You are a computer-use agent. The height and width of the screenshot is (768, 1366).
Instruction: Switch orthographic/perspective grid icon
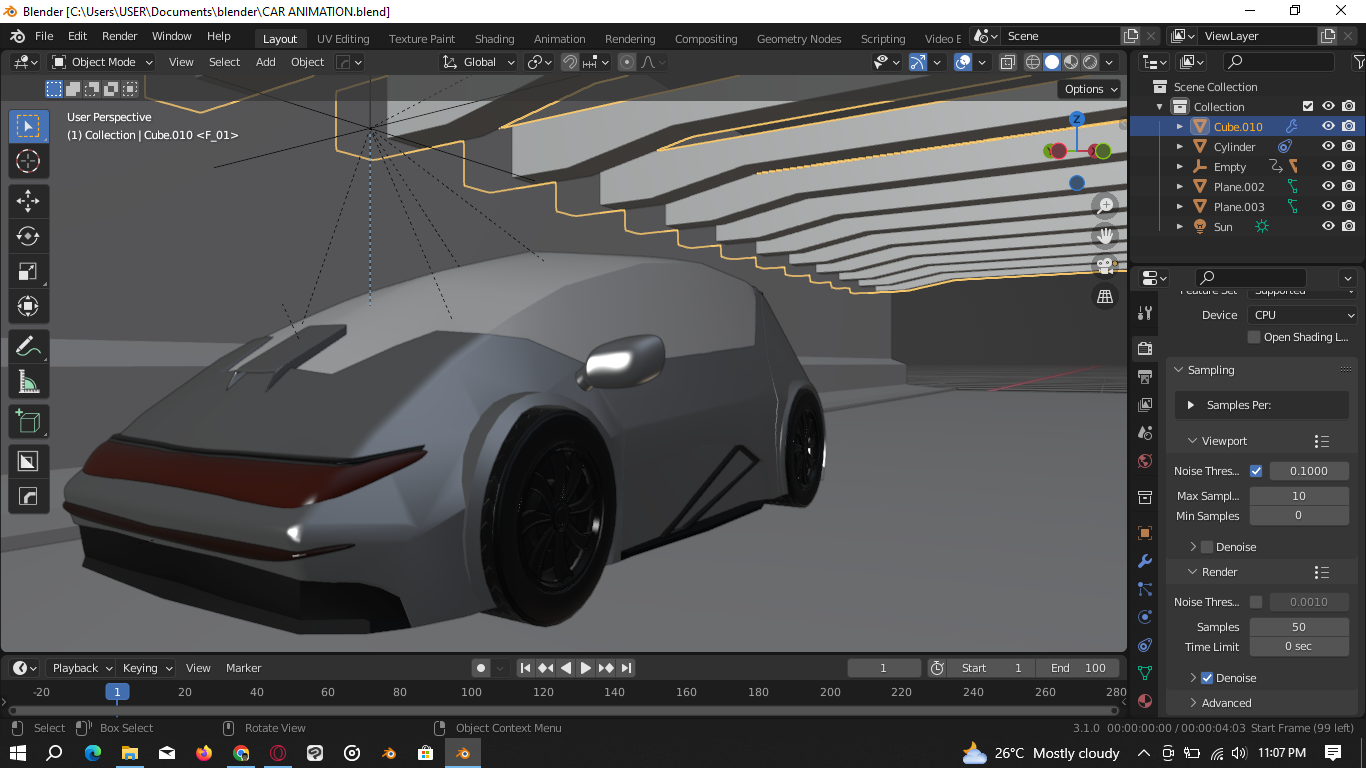1105,296
